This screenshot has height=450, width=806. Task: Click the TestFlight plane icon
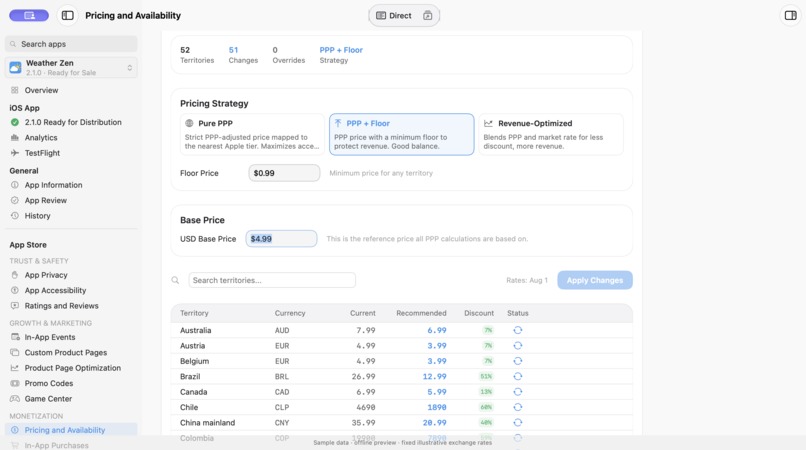point(14,153)
